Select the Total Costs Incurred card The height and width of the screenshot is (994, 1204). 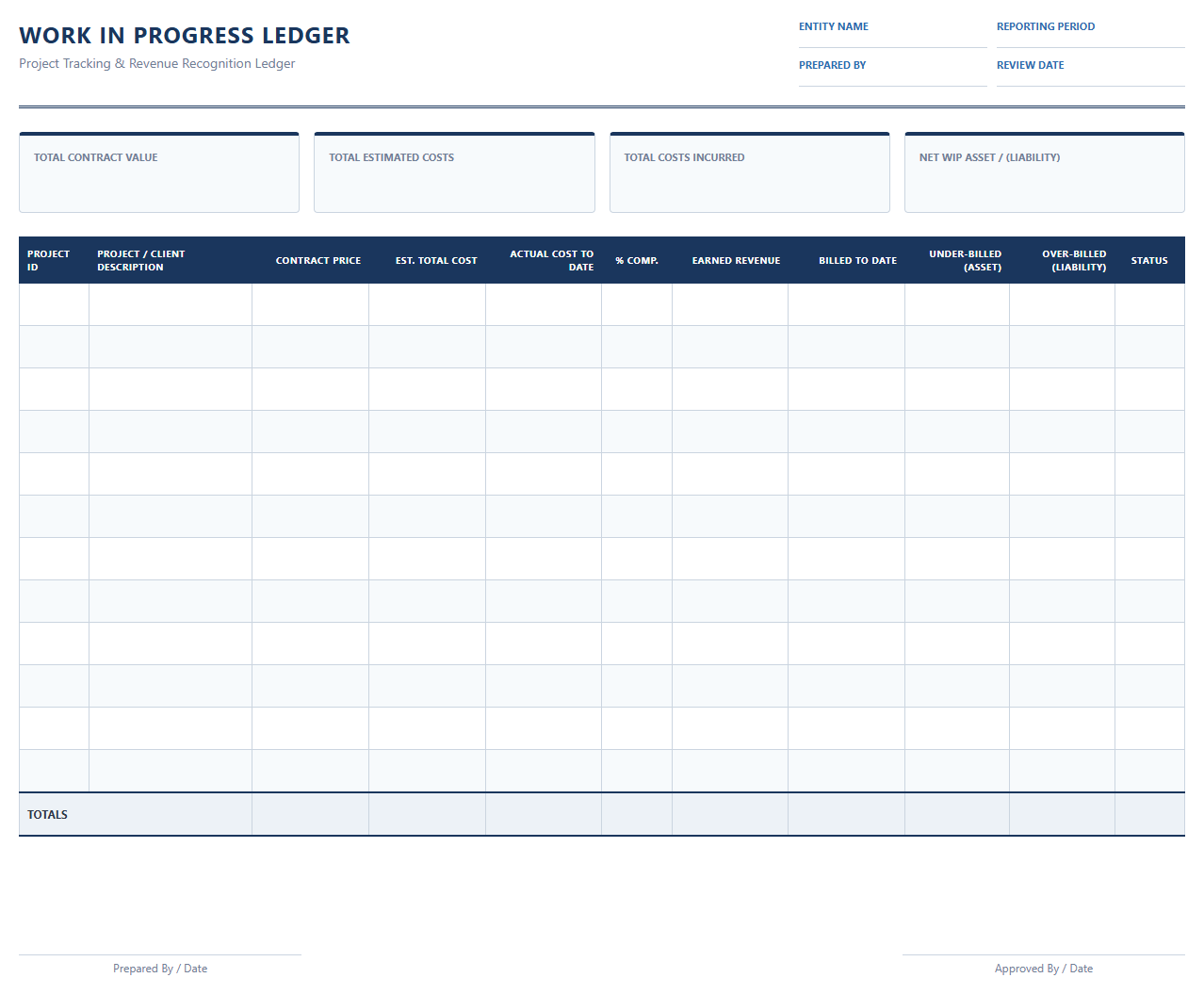pos(750,172)
